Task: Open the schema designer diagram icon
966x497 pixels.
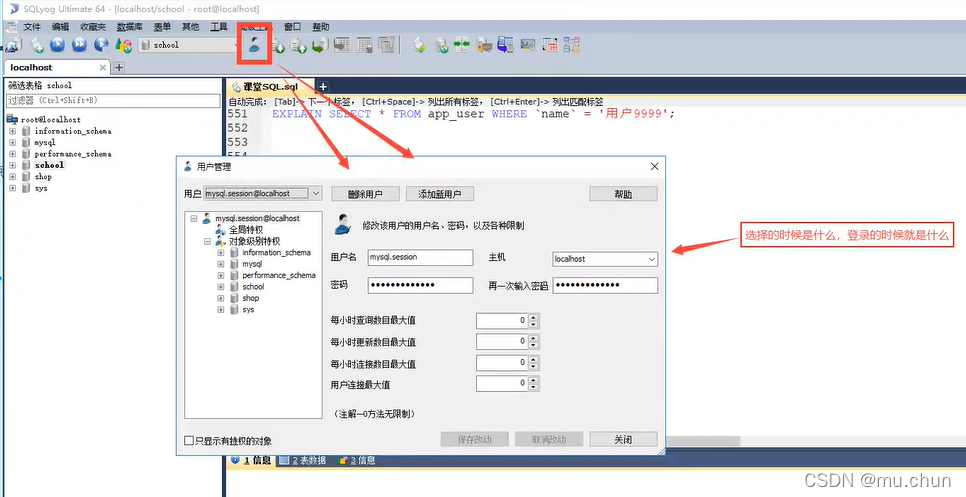Action: [572, 44]
